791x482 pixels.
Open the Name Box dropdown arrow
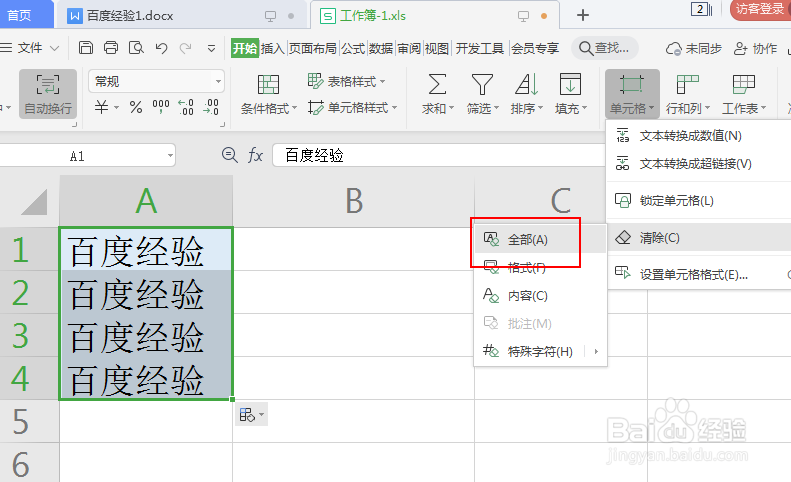[x=170, y=156]
